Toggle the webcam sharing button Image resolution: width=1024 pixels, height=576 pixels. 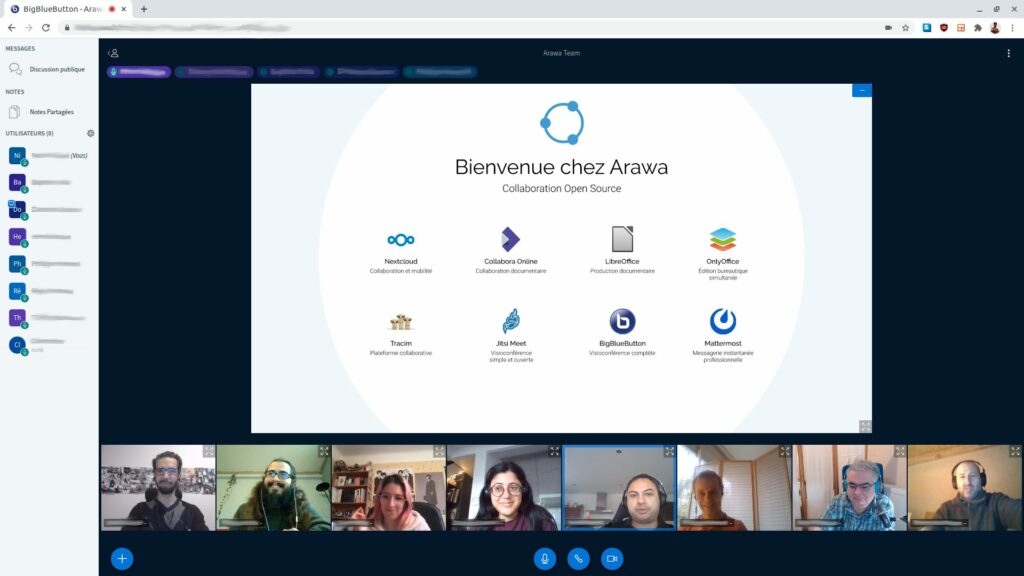pos(612,558)
